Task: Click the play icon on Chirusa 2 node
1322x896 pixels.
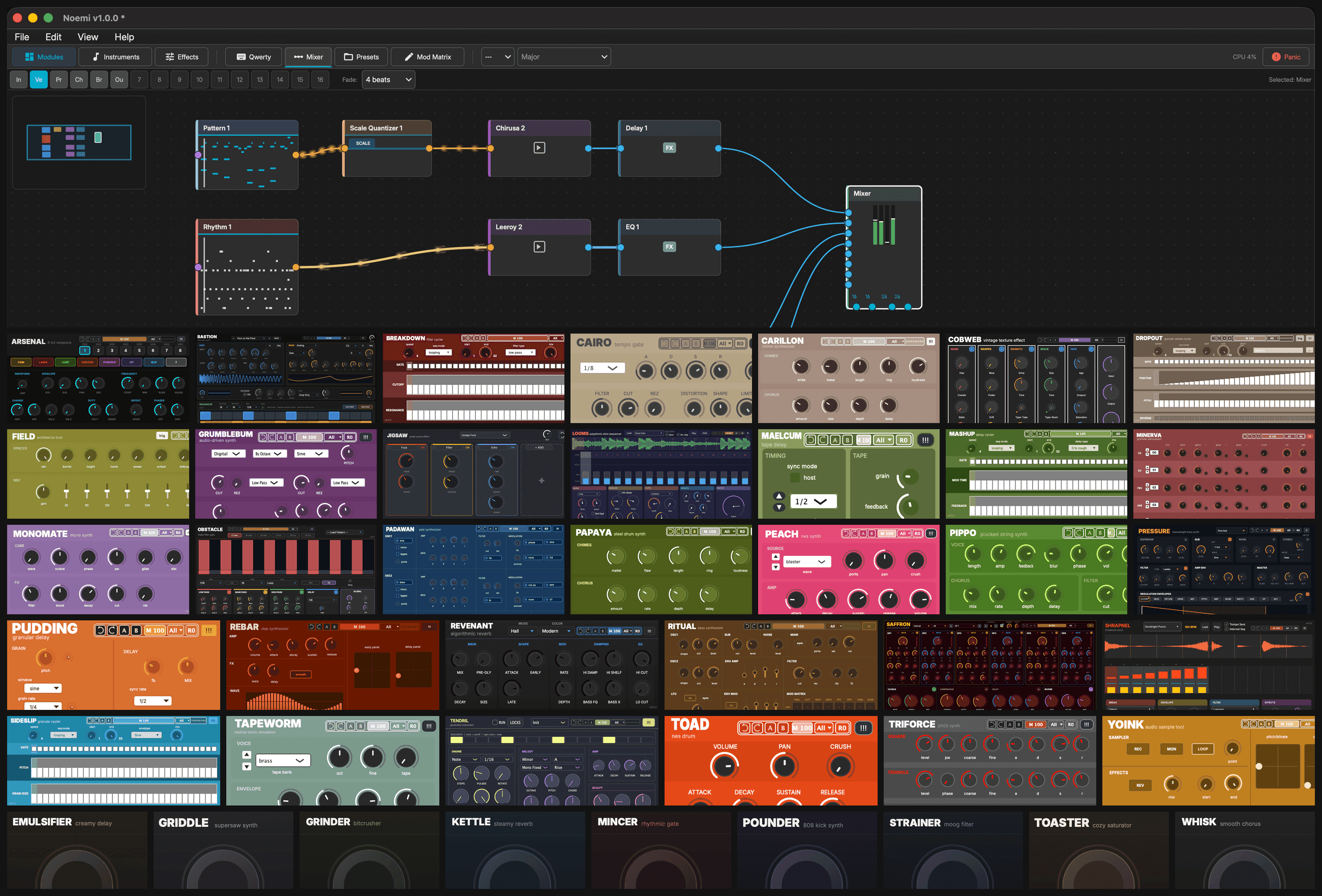Action: tap(539, 148)
